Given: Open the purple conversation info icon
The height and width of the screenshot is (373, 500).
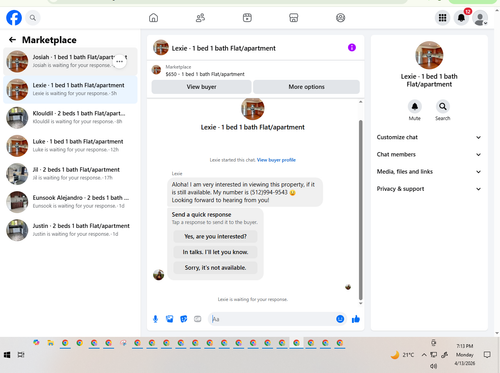Looking at the screenshot, I should [352, 48].
